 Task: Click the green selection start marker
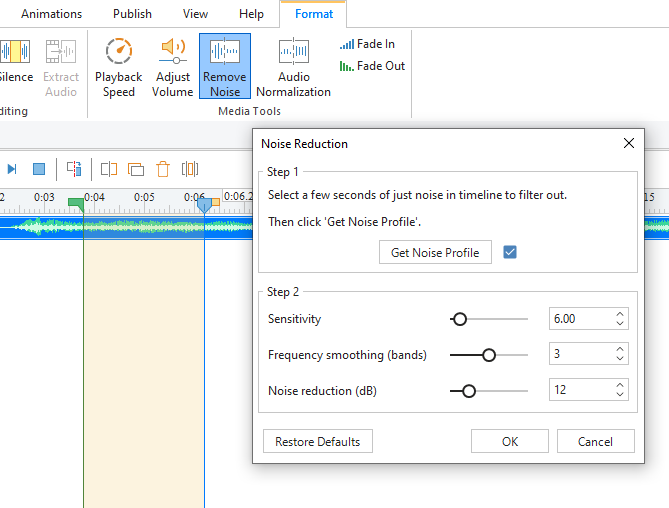coord(76,204)
